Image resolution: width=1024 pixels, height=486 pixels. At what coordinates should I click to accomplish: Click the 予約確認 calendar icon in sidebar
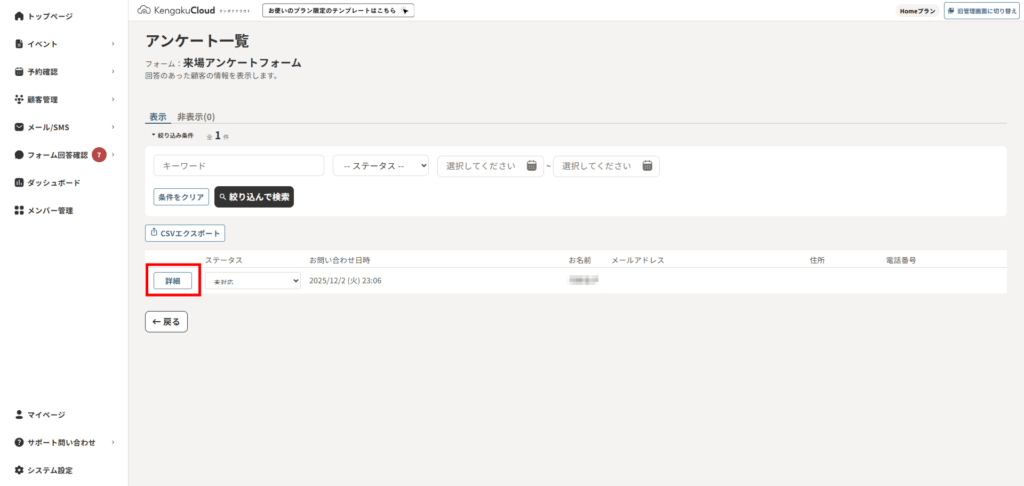(19, 72)
